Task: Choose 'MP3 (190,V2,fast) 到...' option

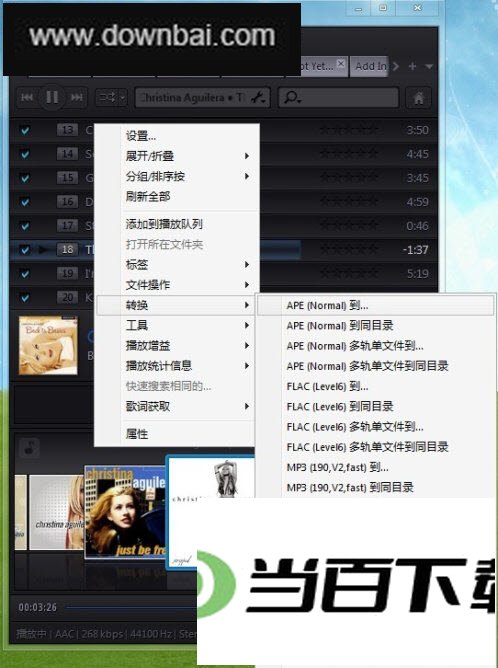Action: (x=376, y=467)
